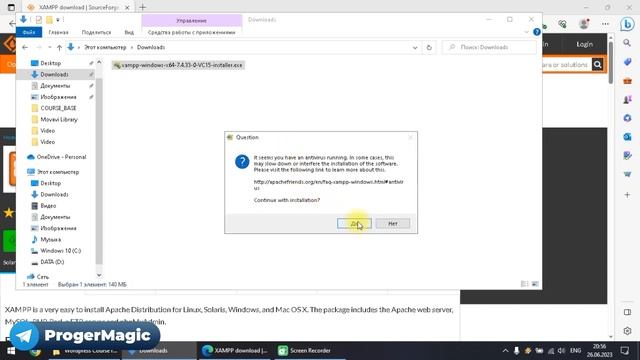Decline with the Нет button
This screenshot has height=360, width=640.
coord(393,223)
